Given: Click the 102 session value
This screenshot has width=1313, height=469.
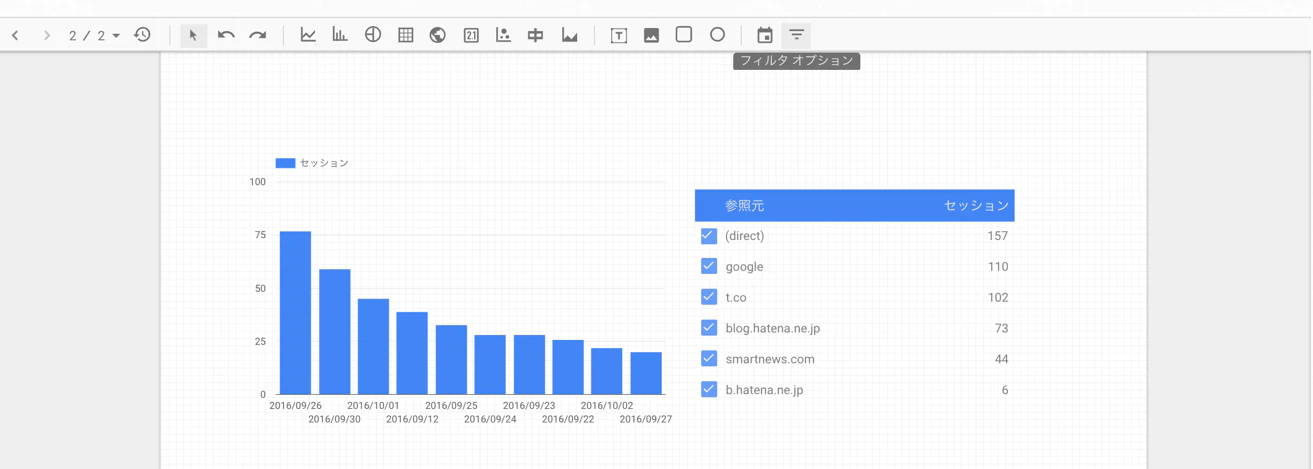Looking at the screenshot, I should pyautogui.click(x=997, y=298).
